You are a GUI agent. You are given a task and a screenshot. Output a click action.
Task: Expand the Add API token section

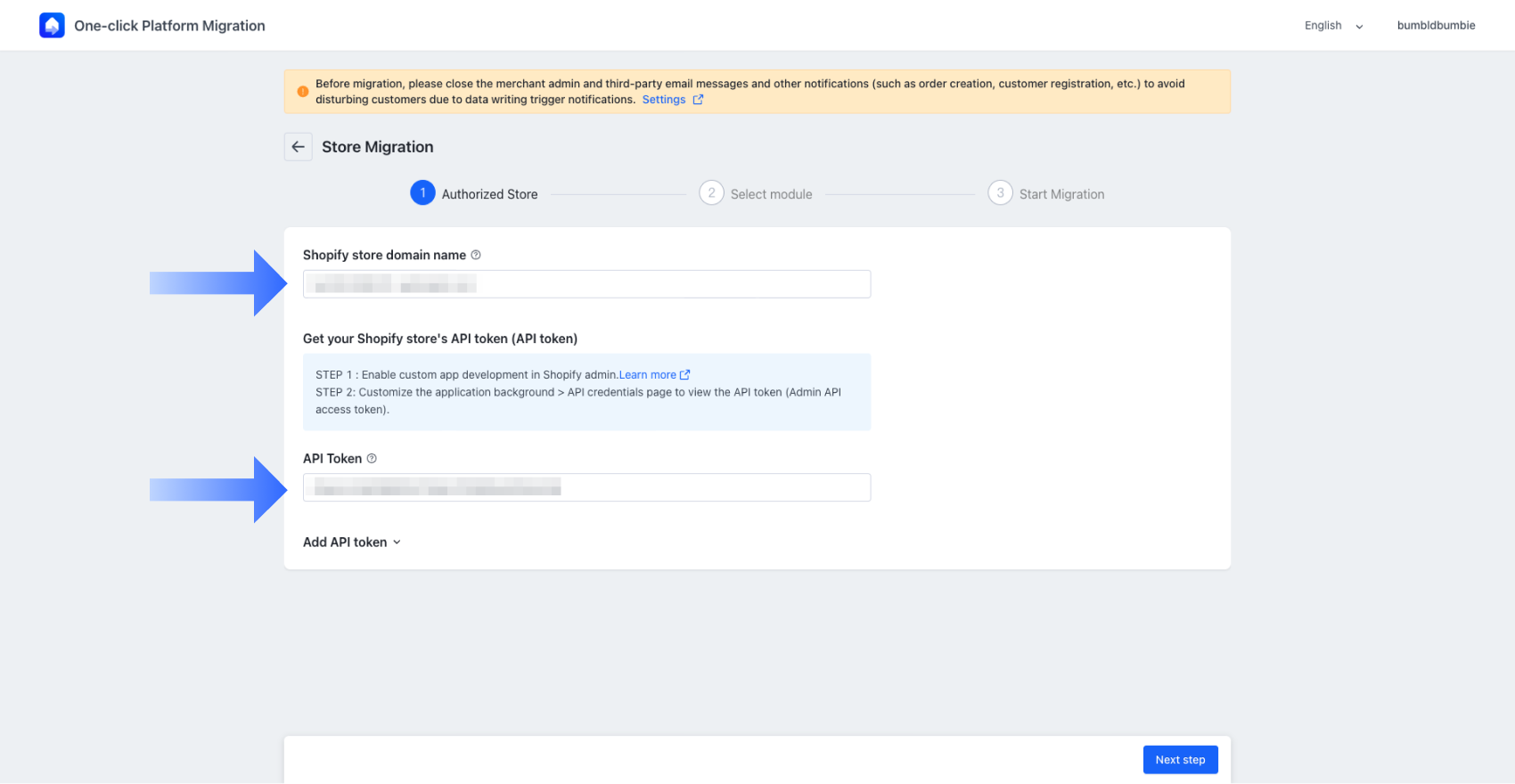click(352, 543)
